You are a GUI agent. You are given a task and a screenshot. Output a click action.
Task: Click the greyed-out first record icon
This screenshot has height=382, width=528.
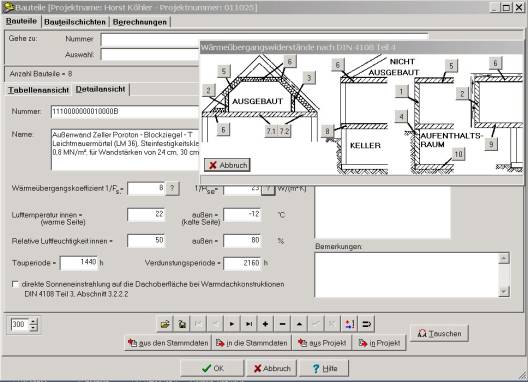198,324
